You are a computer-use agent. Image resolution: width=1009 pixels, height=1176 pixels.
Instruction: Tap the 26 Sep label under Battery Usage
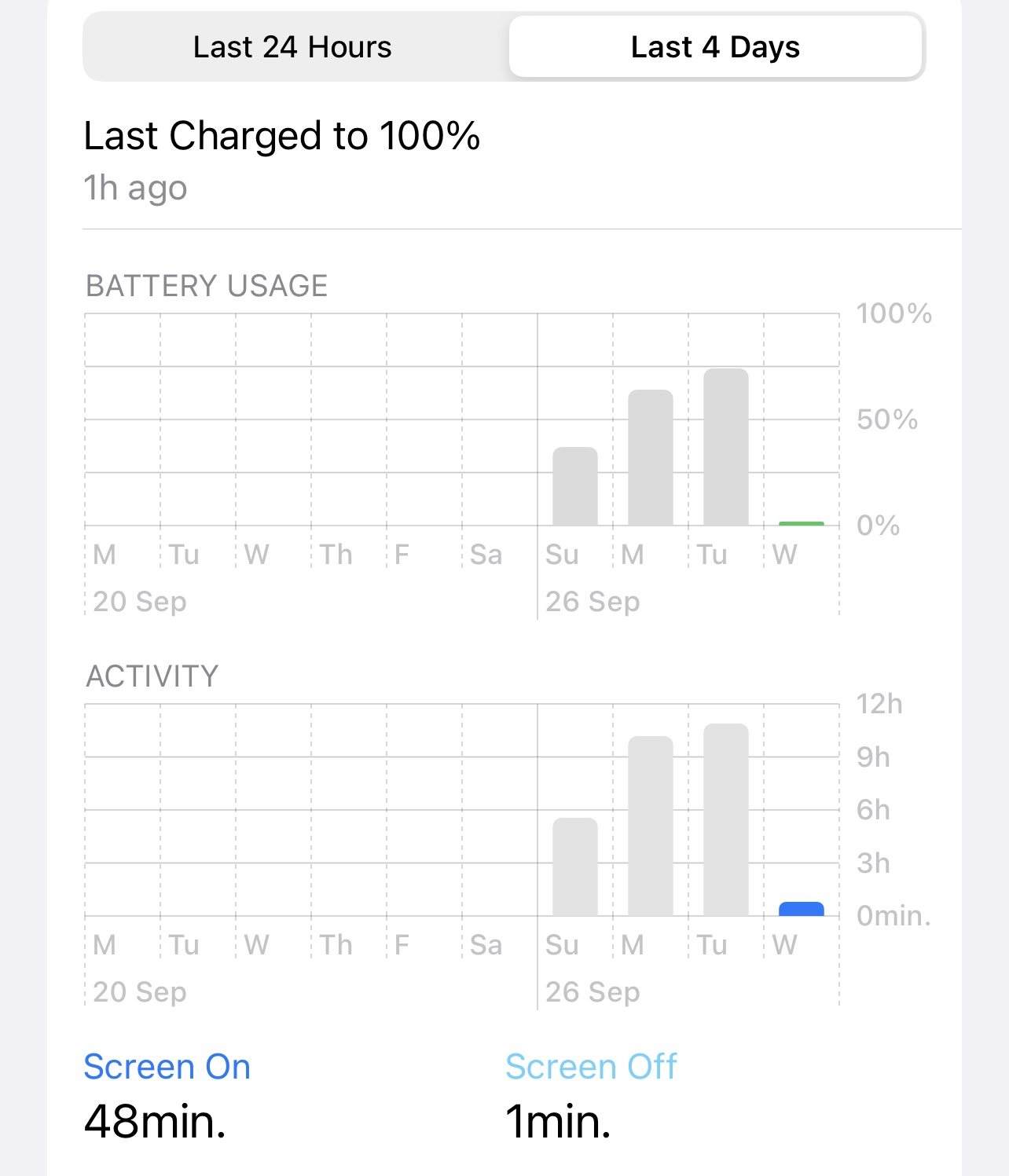click(x=593, y=602)
